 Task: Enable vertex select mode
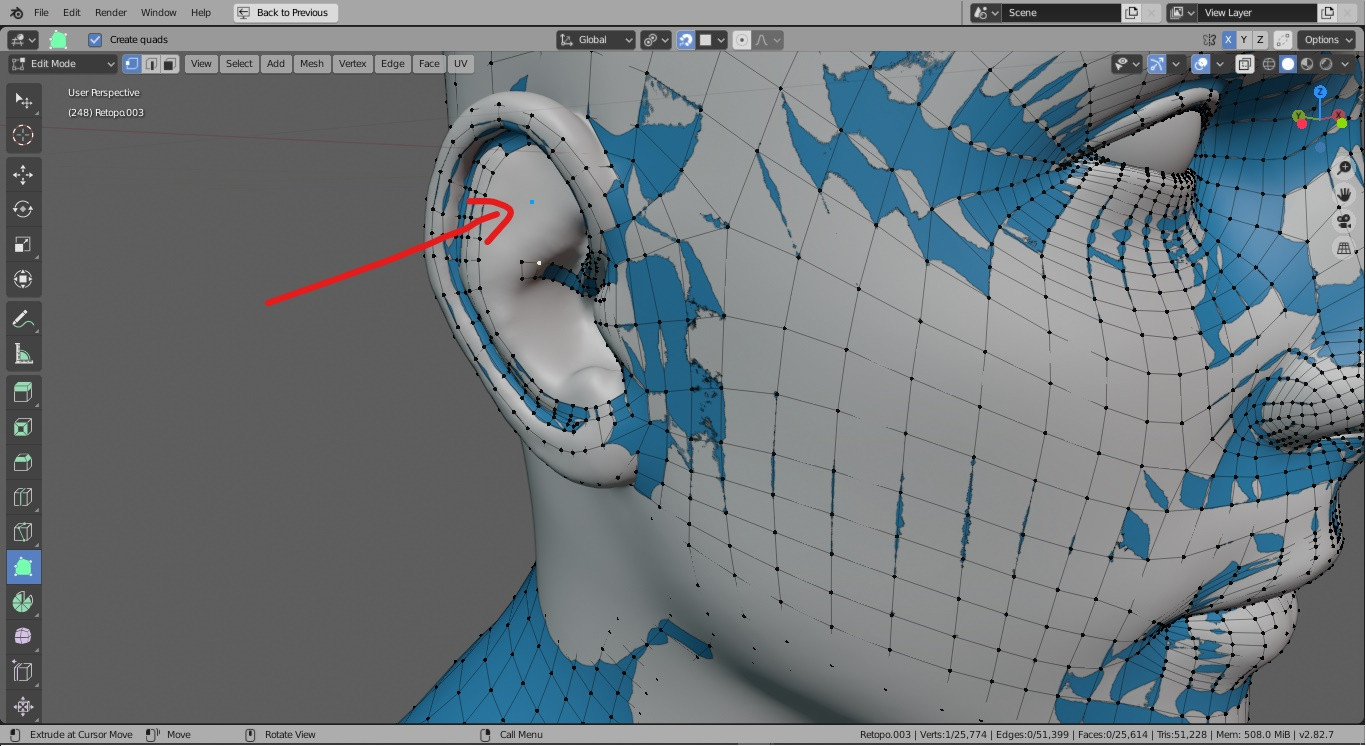131,64
